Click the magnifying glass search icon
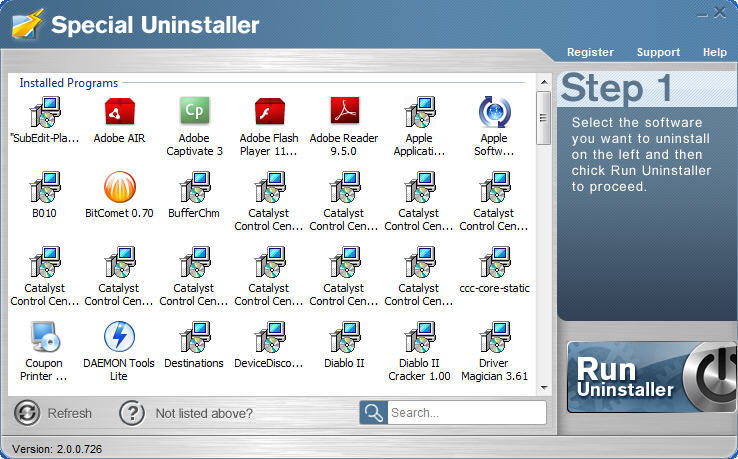The height and width of the screenshot is (459, 738). 374,413
